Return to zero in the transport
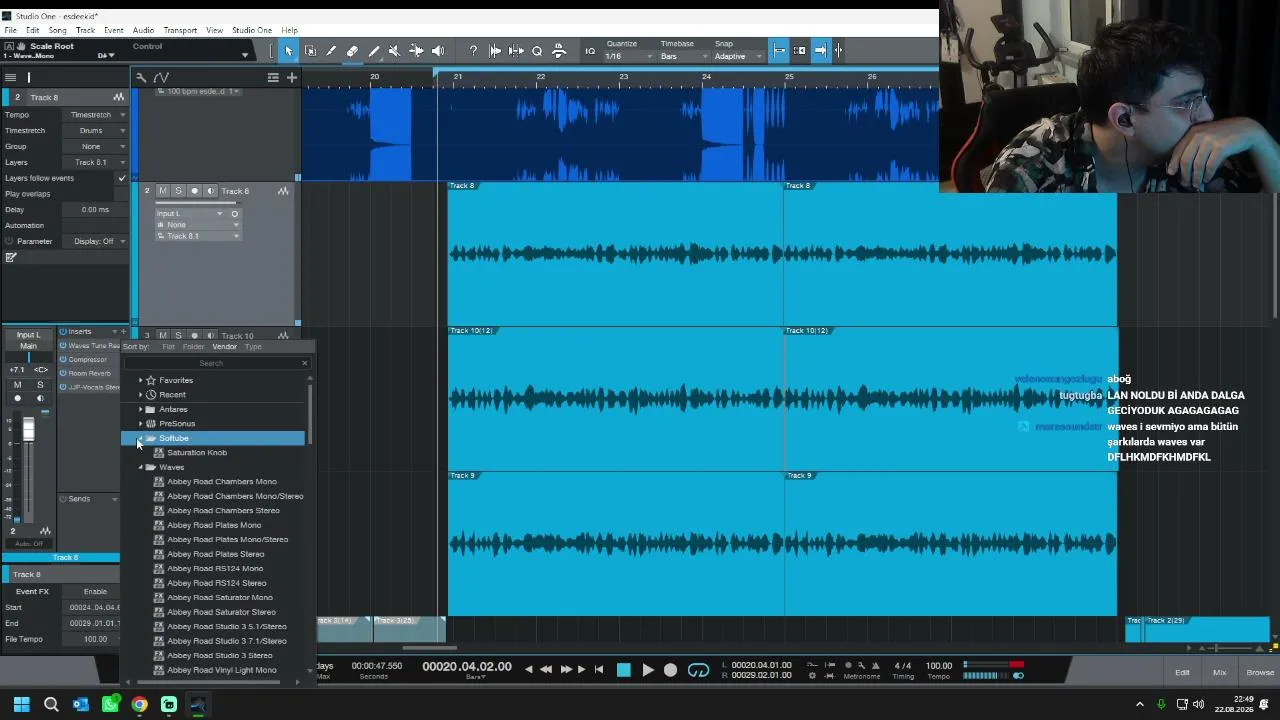The height and width of the screenshot is (720, 1280). click(x=599, y=670)
